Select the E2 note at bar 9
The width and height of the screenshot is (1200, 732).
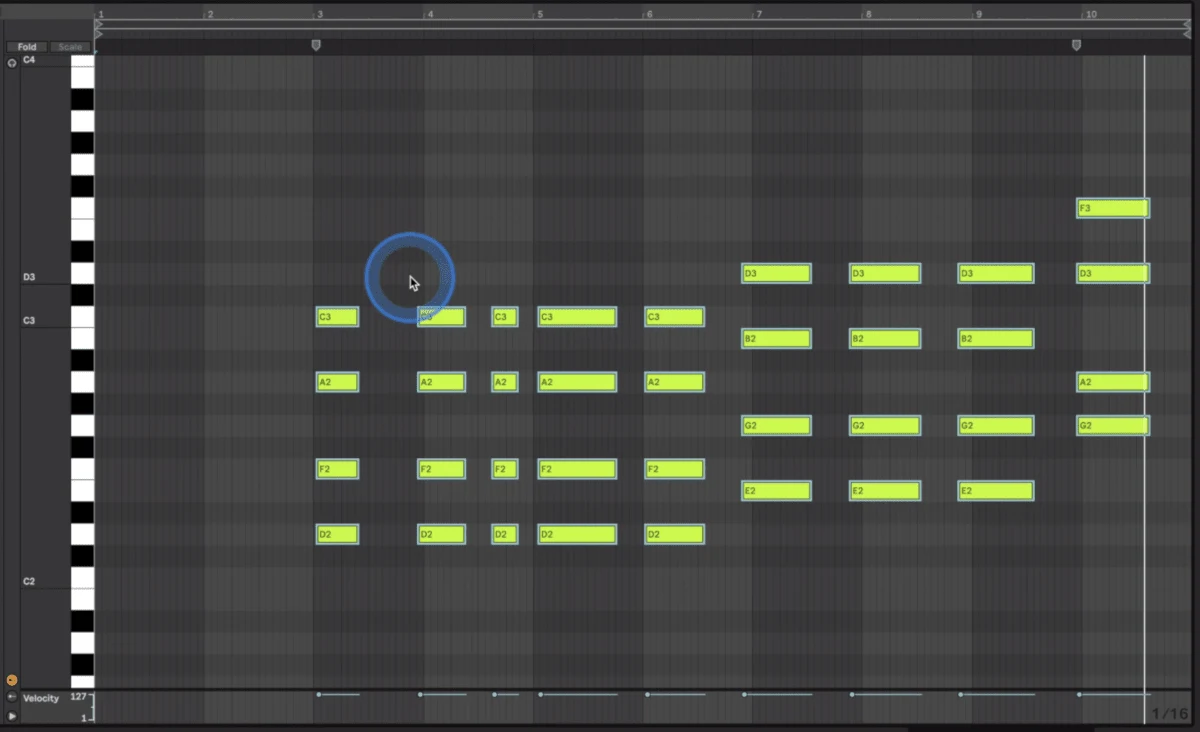click(995, 491)
